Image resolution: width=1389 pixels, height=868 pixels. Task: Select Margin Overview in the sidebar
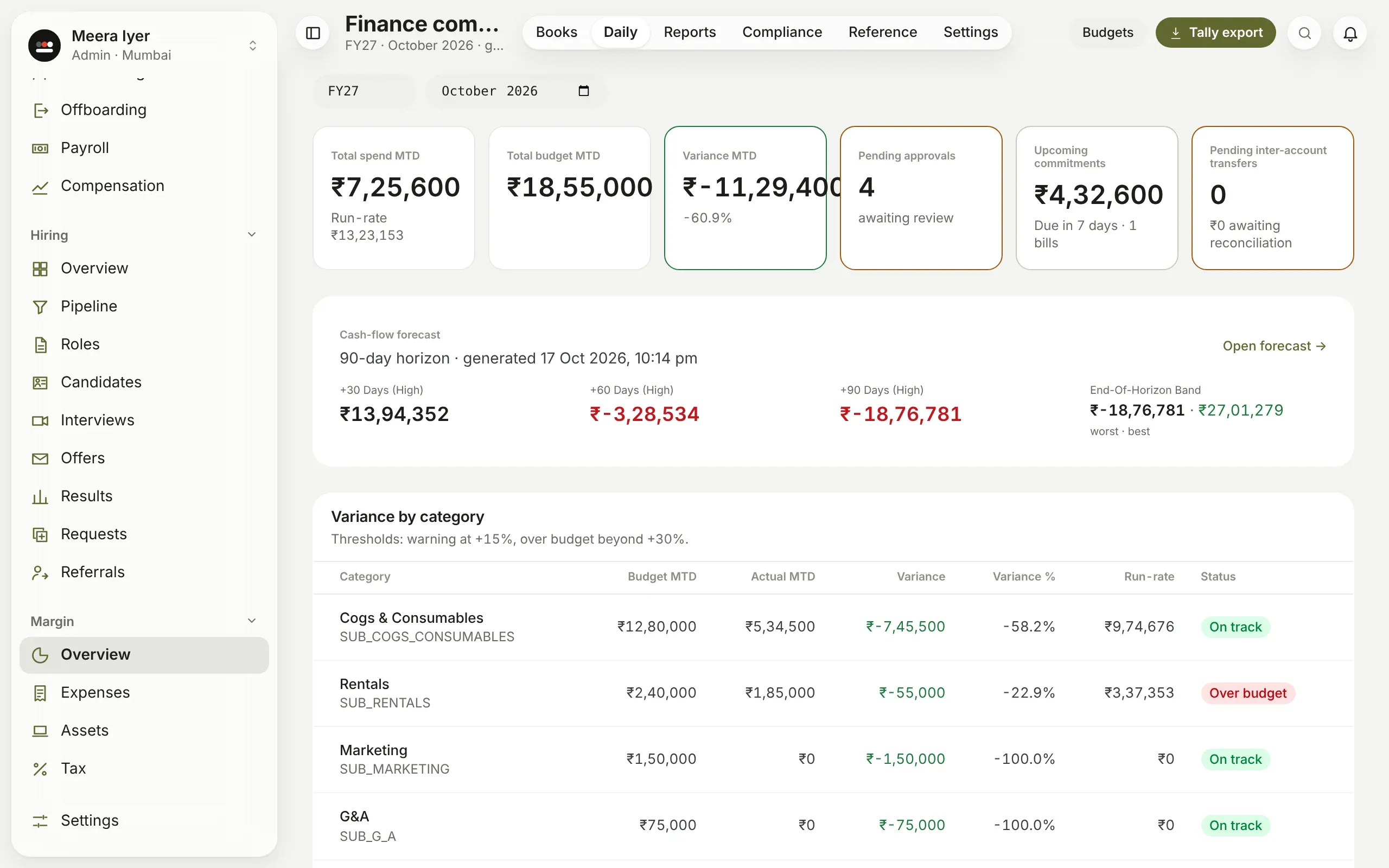(144, 655)
